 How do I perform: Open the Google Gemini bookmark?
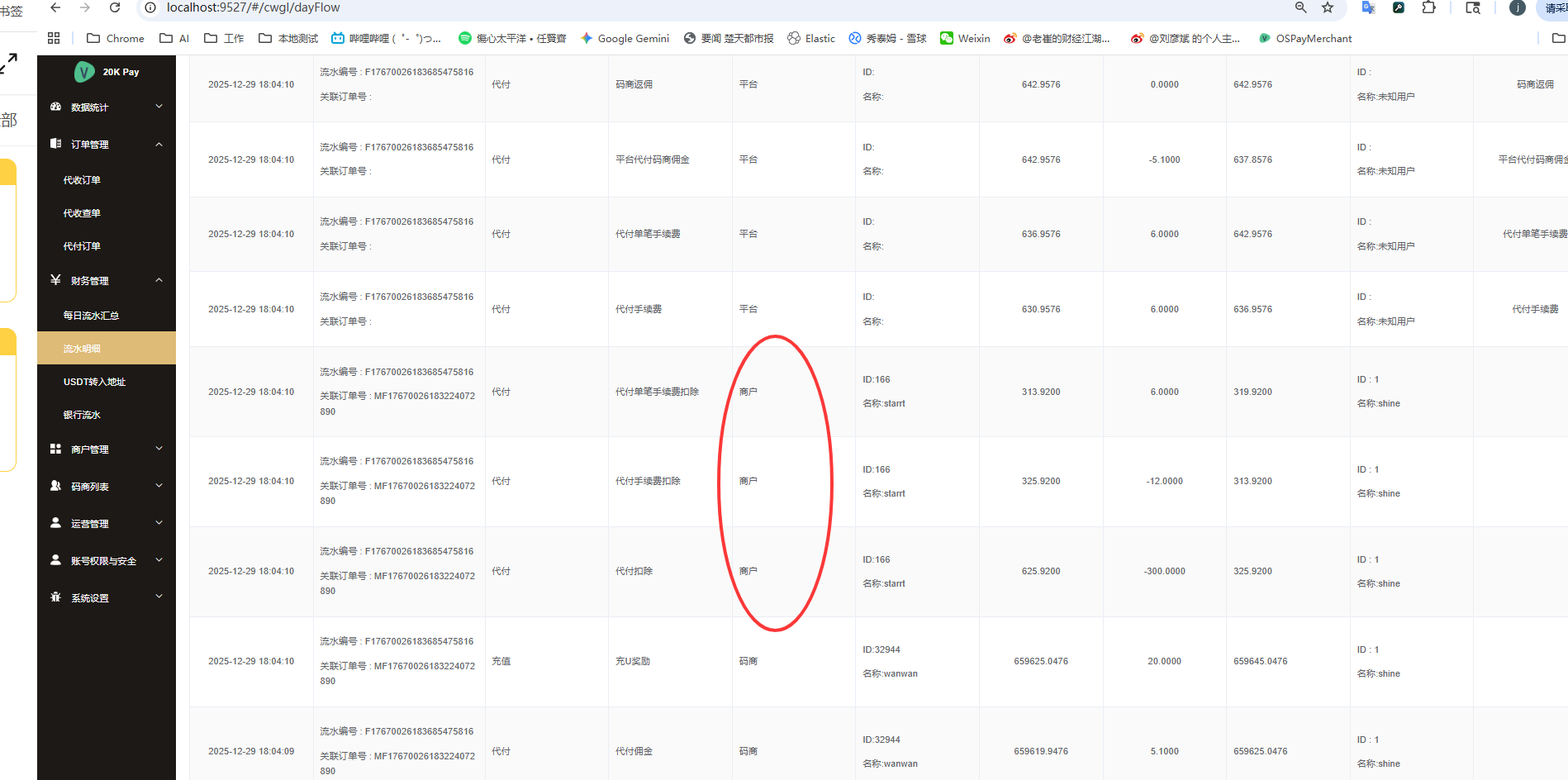[x=625, y=38]
